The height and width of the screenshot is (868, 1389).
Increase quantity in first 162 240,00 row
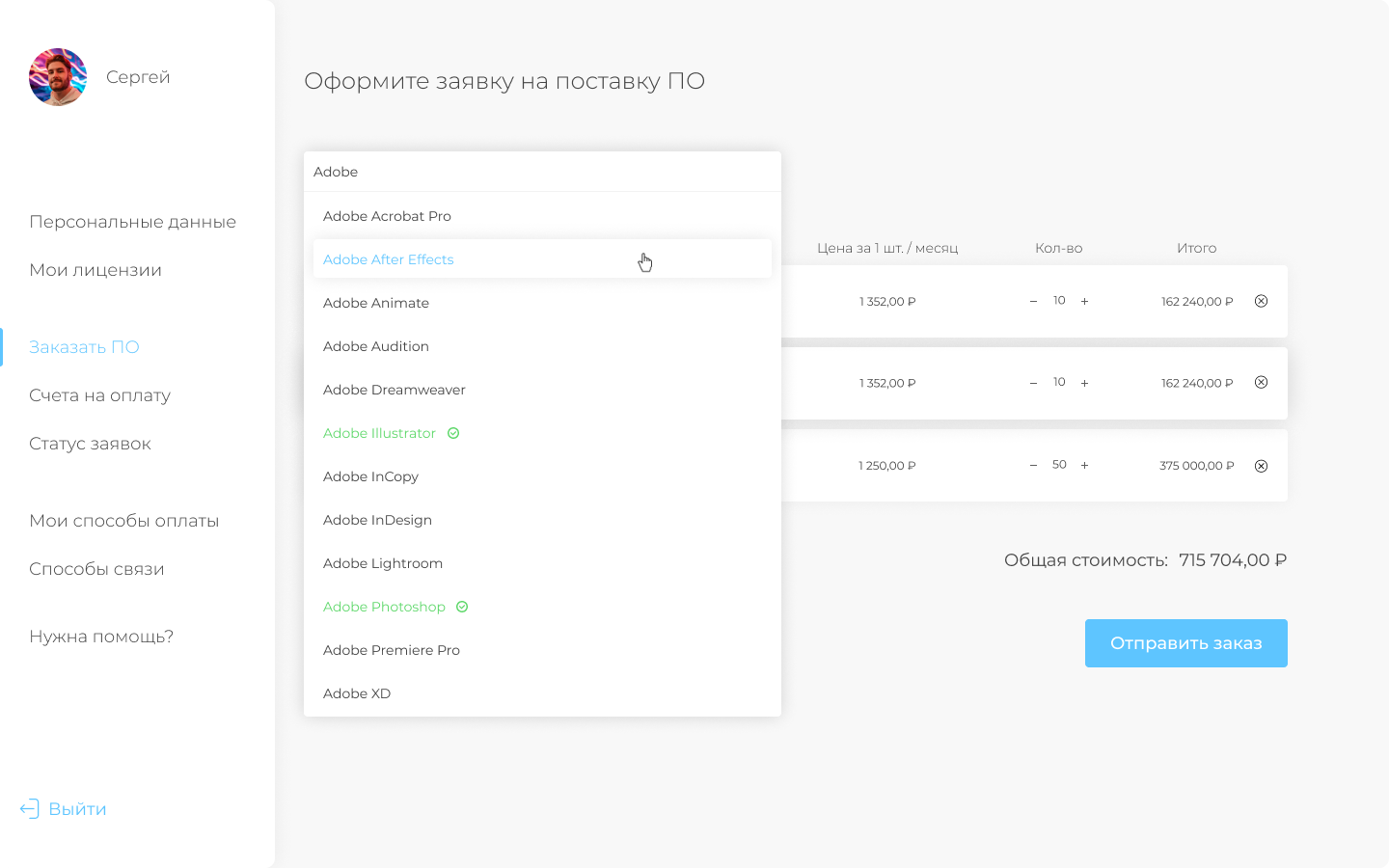coord(1084,301)
